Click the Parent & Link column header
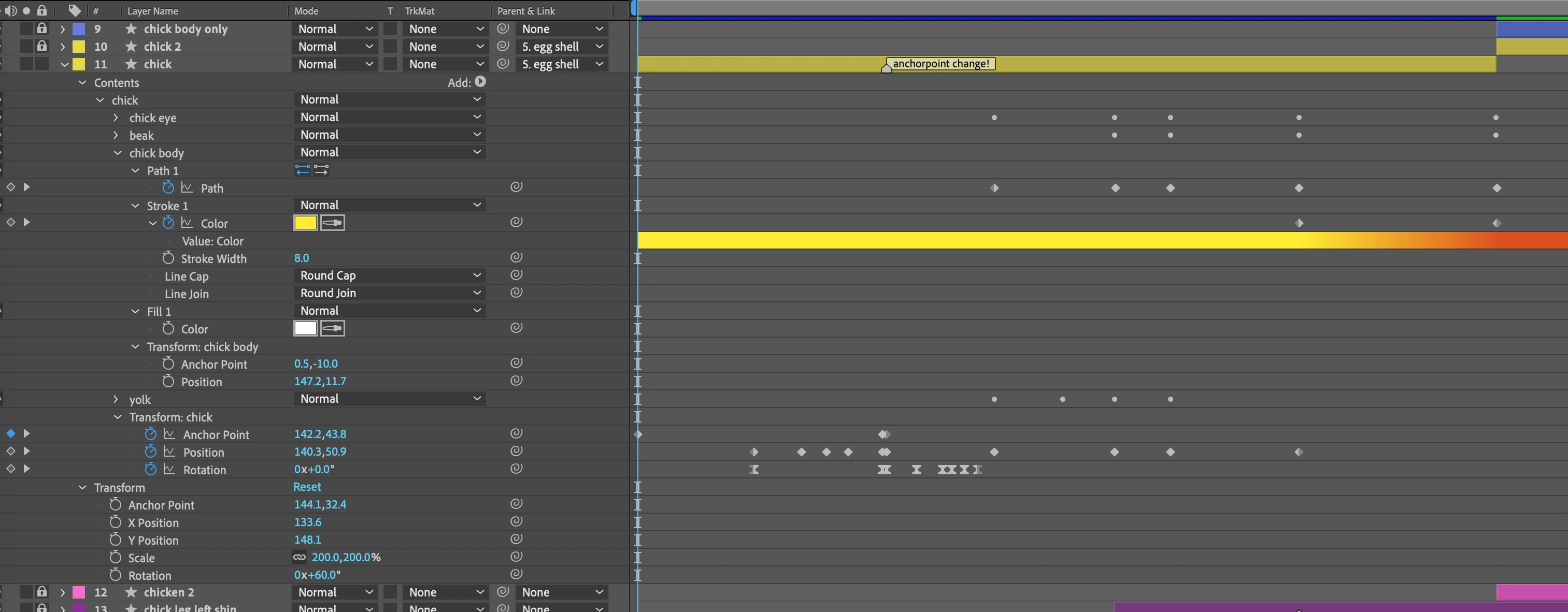The width and height of the screenshot is (1568, 612). coord(526,11)
